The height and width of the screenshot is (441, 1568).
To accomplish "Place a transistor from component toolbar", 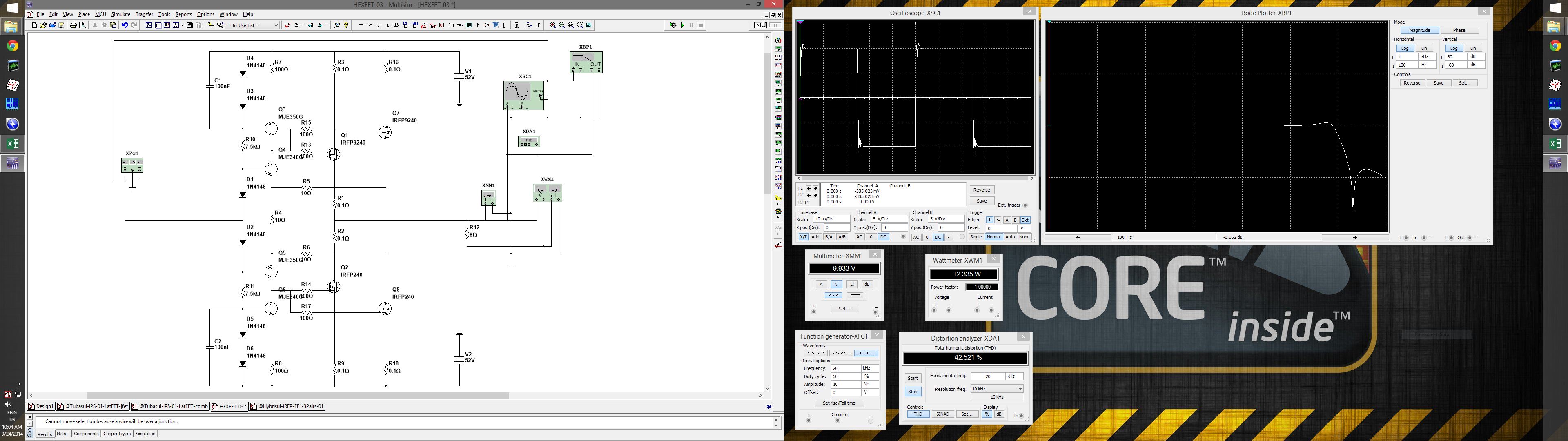I will (x=388, y=25).
